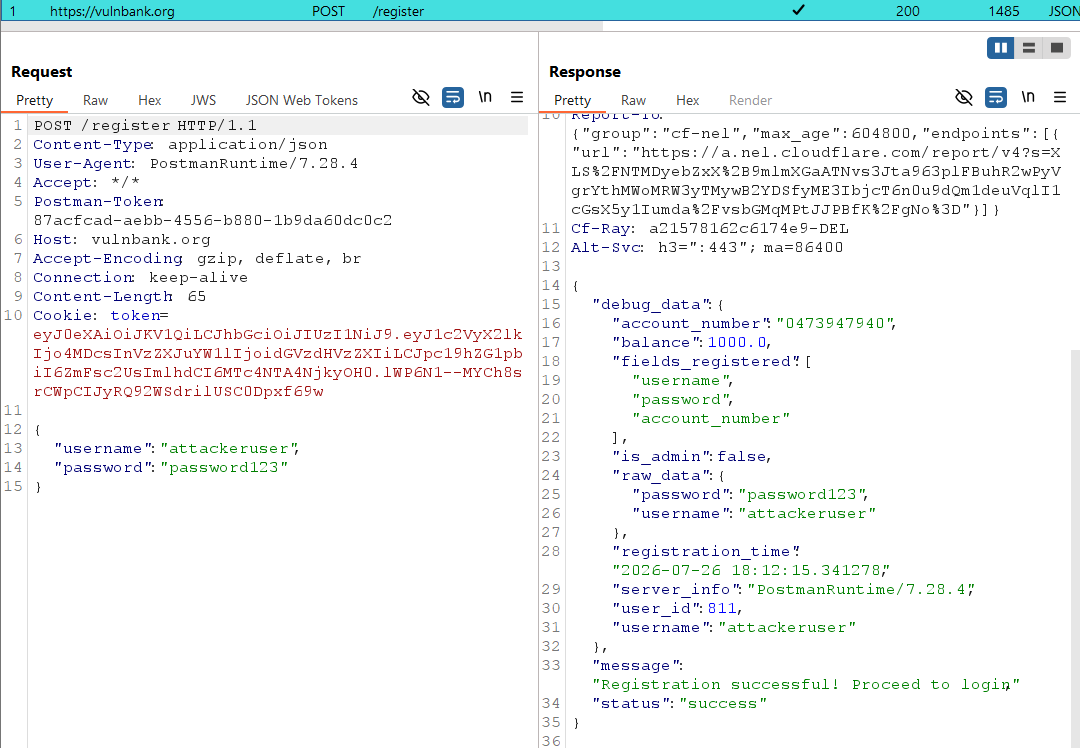
Task: Click the Content-Type header line in request
Action: (x=180, y=145)
